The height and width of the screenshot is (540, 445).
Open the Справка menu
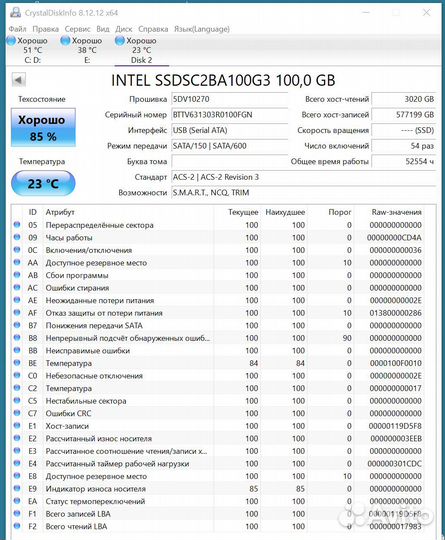(153, 29)
